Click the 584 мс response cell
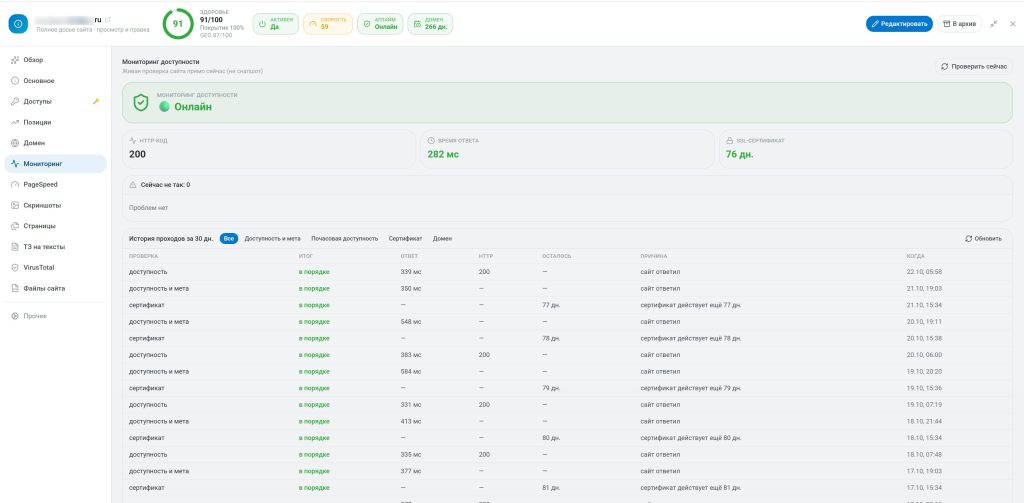1024x503 pixels. click(411, 371)
